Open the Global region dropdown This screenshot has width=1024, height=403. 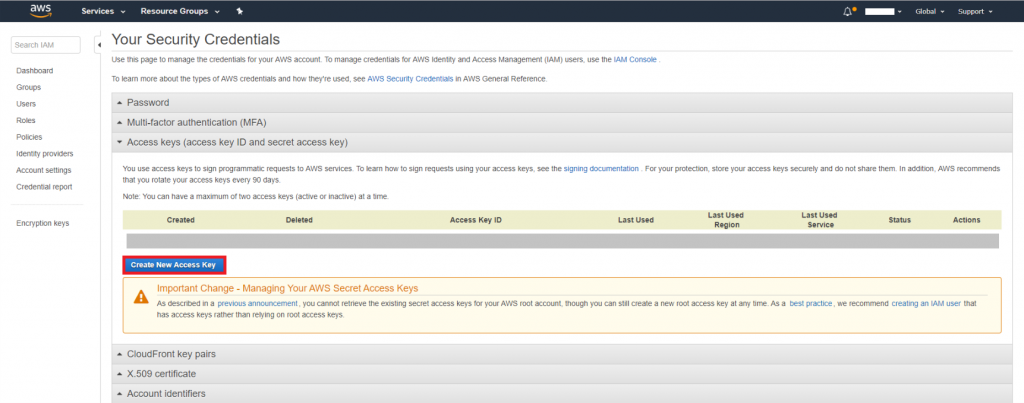pyautogui.click(x=930, y=11)
